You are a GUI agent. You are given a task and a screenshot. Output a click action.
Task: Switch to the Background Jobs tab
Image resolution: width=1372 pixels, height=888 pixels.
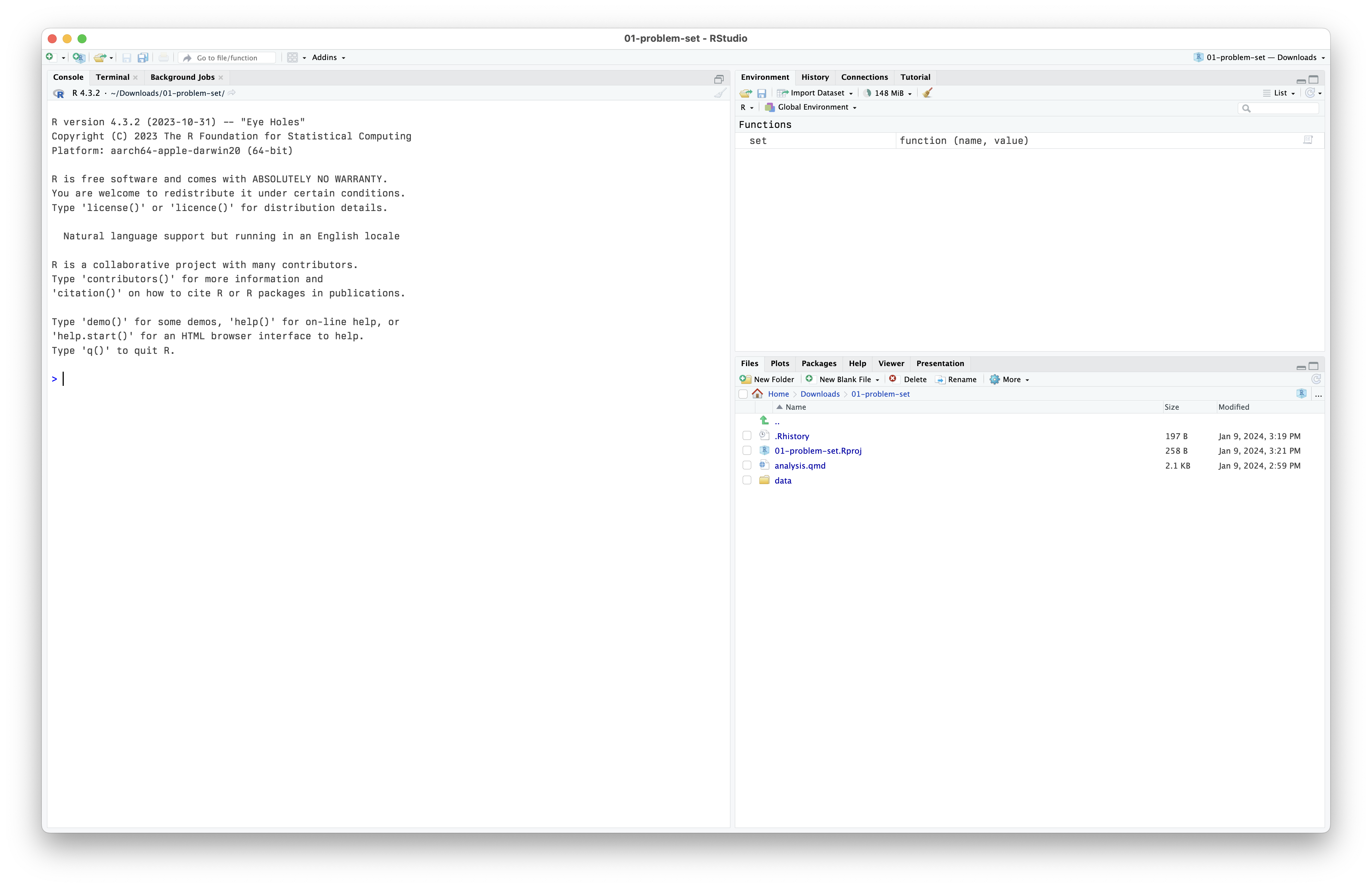pos(182,77)
